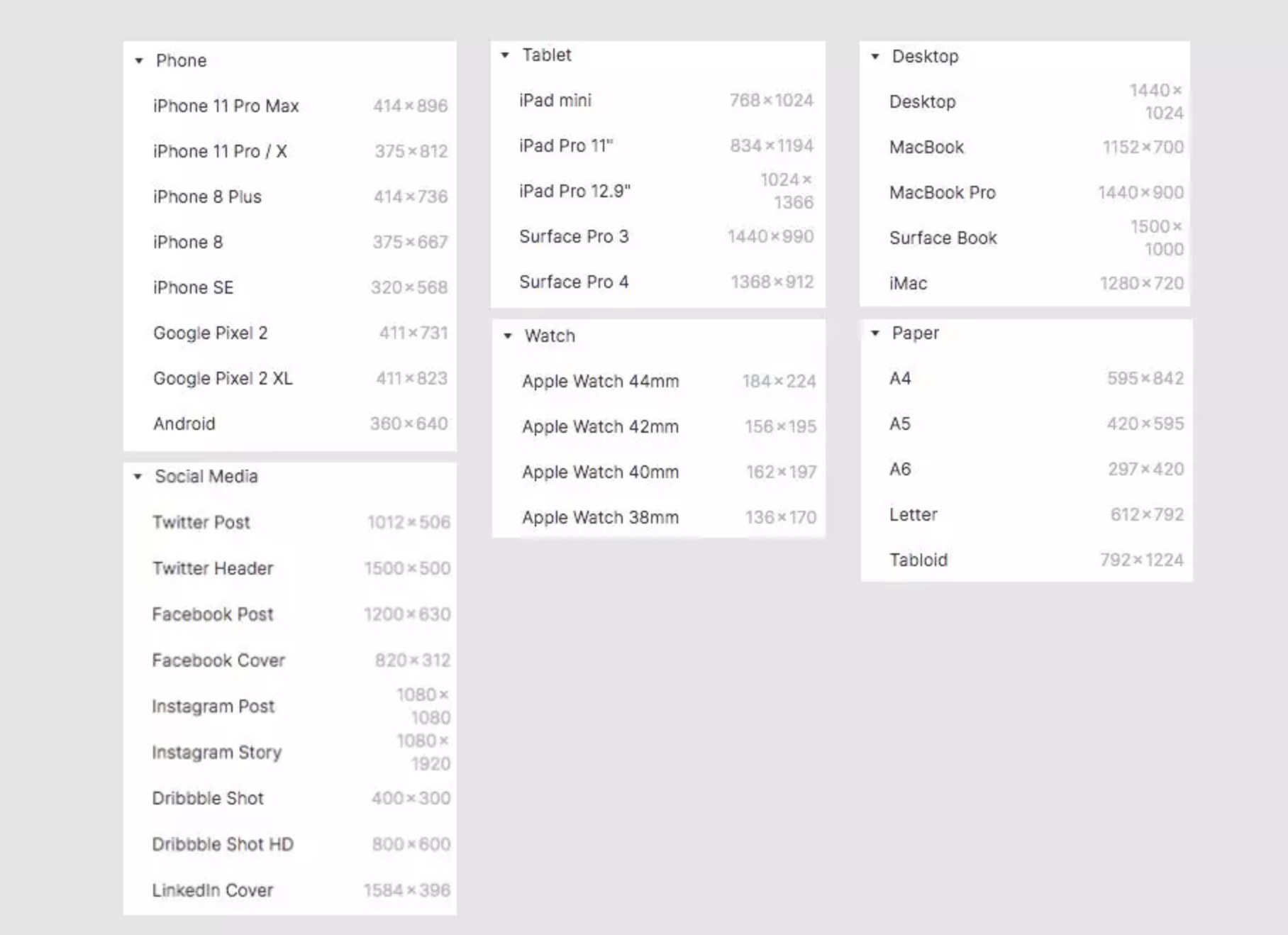Pick the Tabloid paper preset
Screen dimensions: 1288x935
click(1027, 560)
